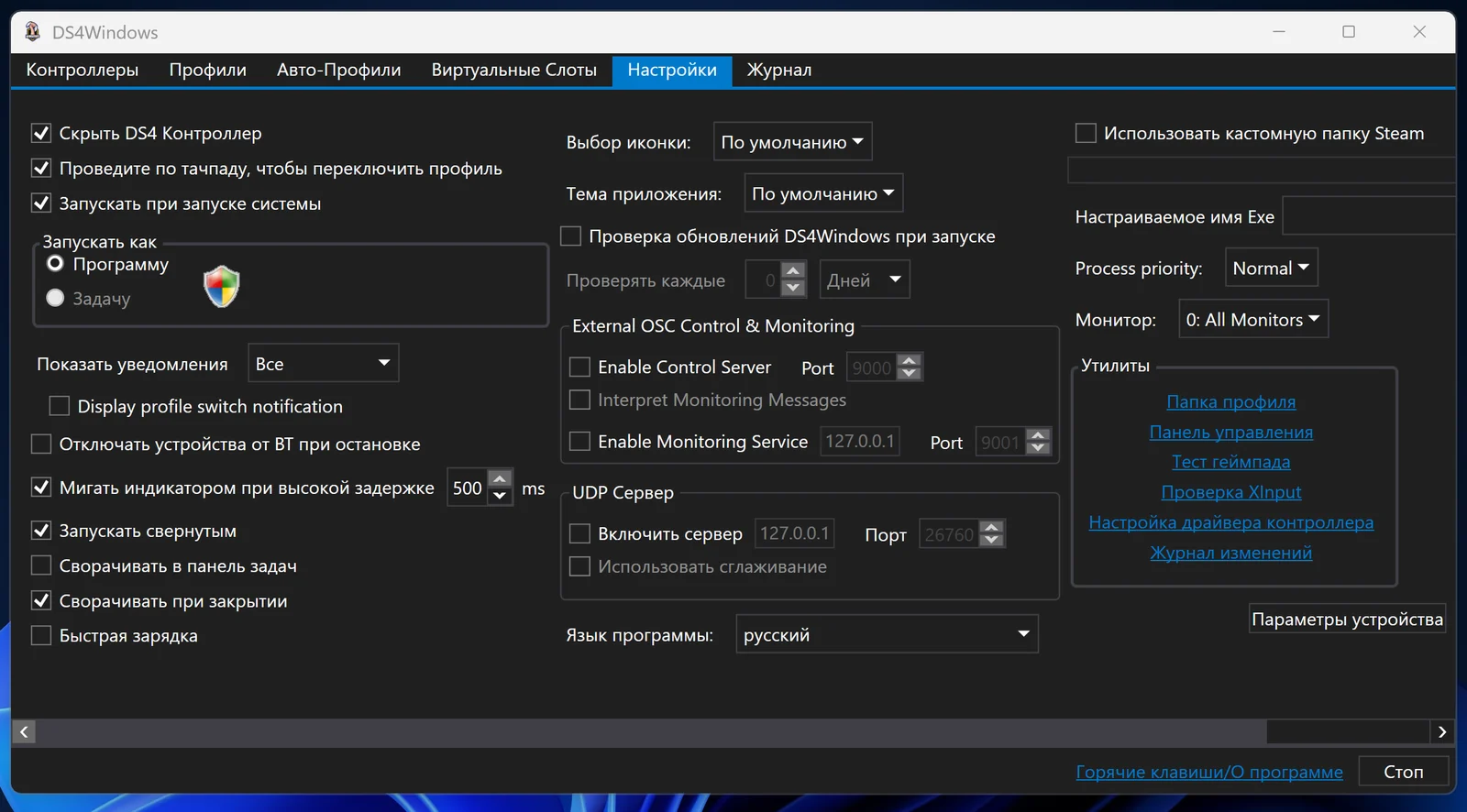Open the 'Выбор иконки' dropdown
The image size is (1467, 812).
pyautogui.click(x=792, y=142)
